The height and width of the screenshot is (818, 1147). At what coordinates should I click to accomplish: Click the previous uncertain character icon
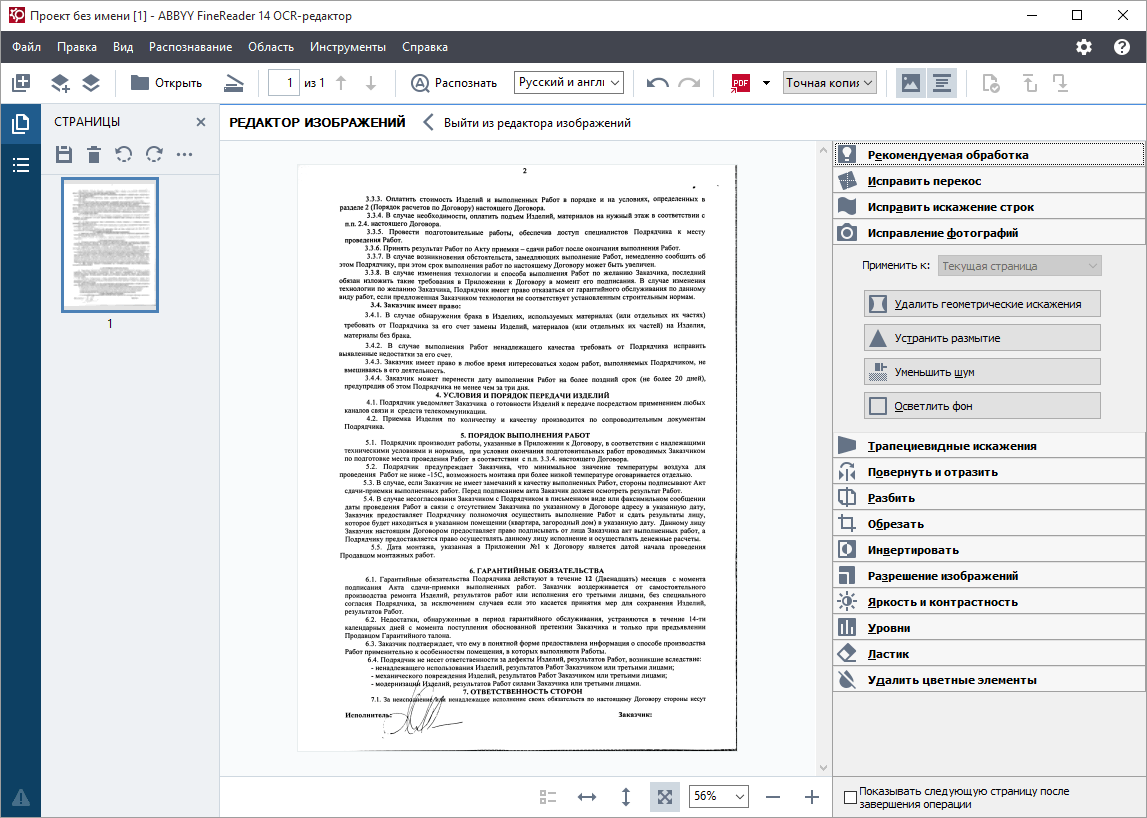1030,83
